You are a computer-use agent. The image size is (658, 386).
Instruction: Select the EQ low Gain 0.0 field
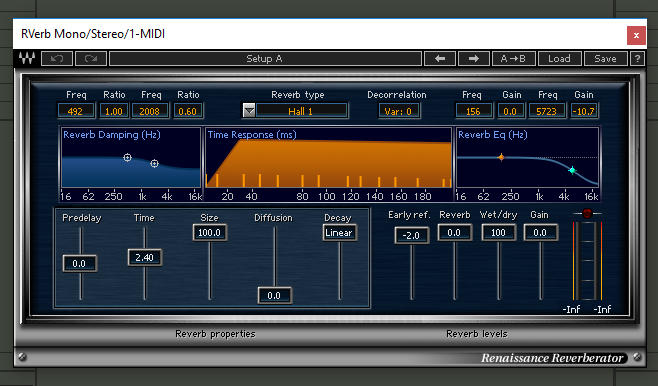click(x=510, y=111)
